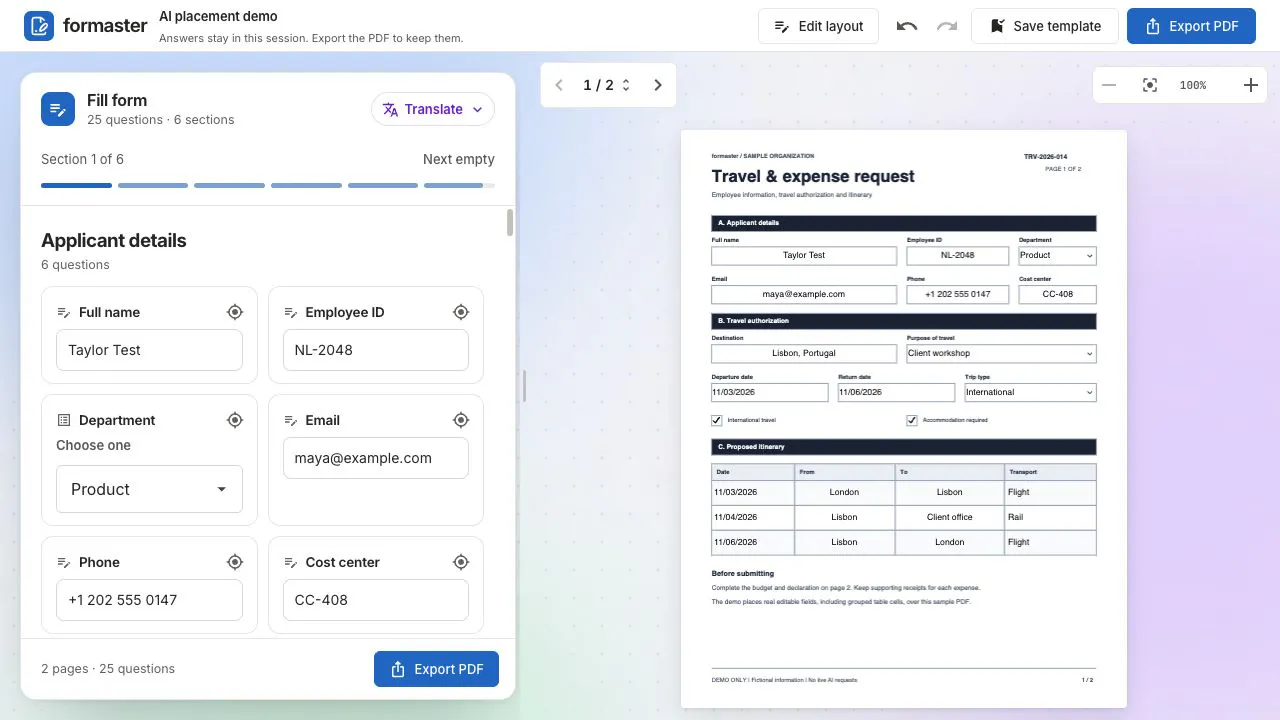Jump to the sixth section progress segment
This screenshot has height=720, width=1280.
pos(459,185)
